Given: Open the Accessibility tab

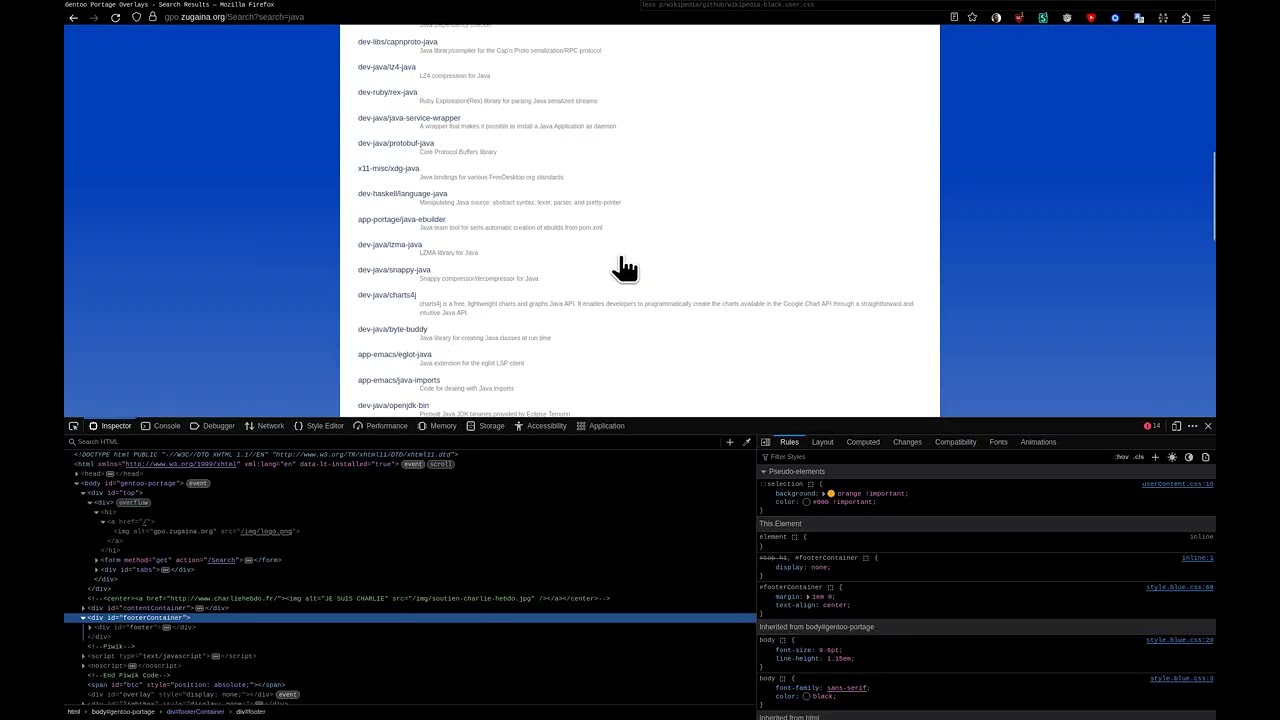Looking at the screenshot, I should pyautogui.click(x=540, y=426).
